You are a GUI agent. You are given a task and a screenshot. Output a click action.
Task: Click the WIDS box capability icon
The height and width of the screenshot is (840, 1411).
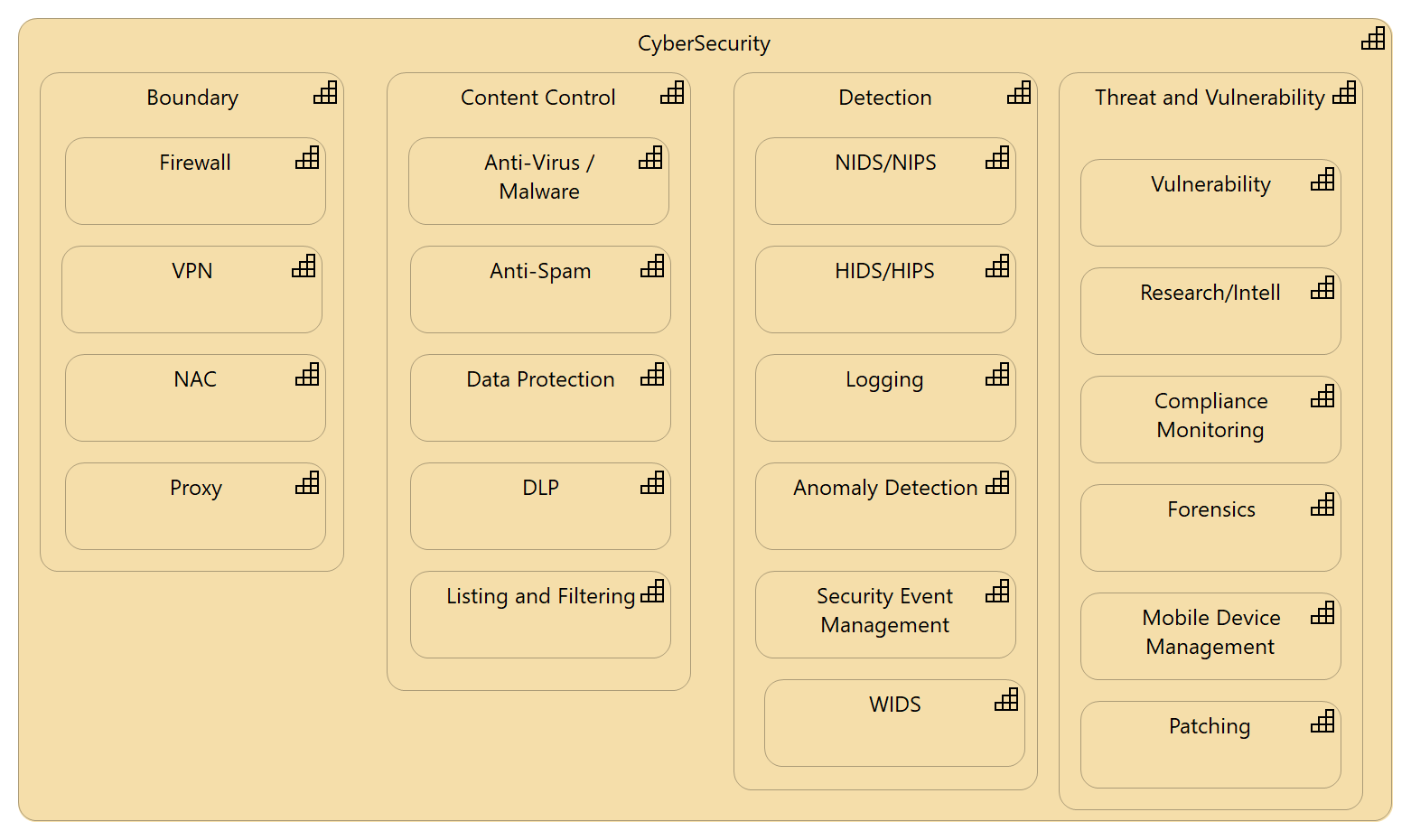[x=1006, y=700]
